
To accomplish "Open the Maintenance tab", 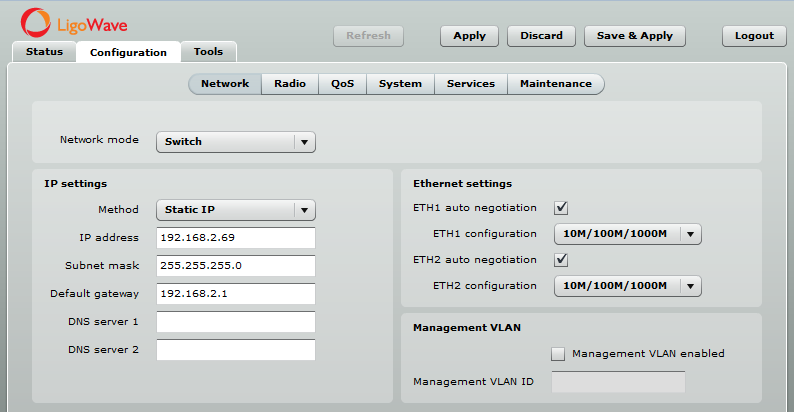I will [x=555, y=84].
